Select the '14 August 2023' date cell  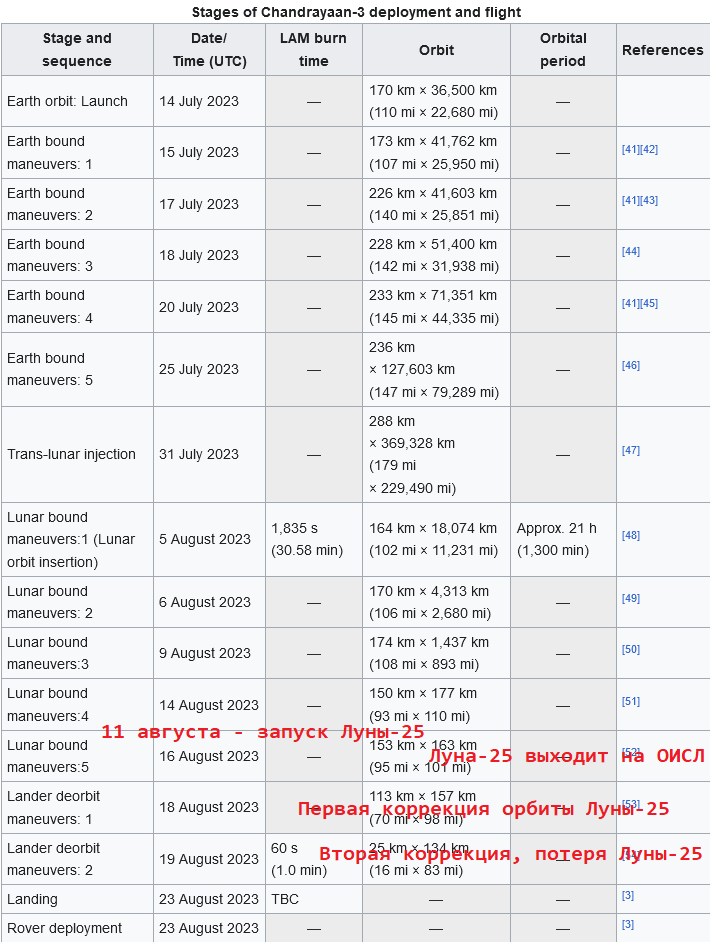coord(210,705)
